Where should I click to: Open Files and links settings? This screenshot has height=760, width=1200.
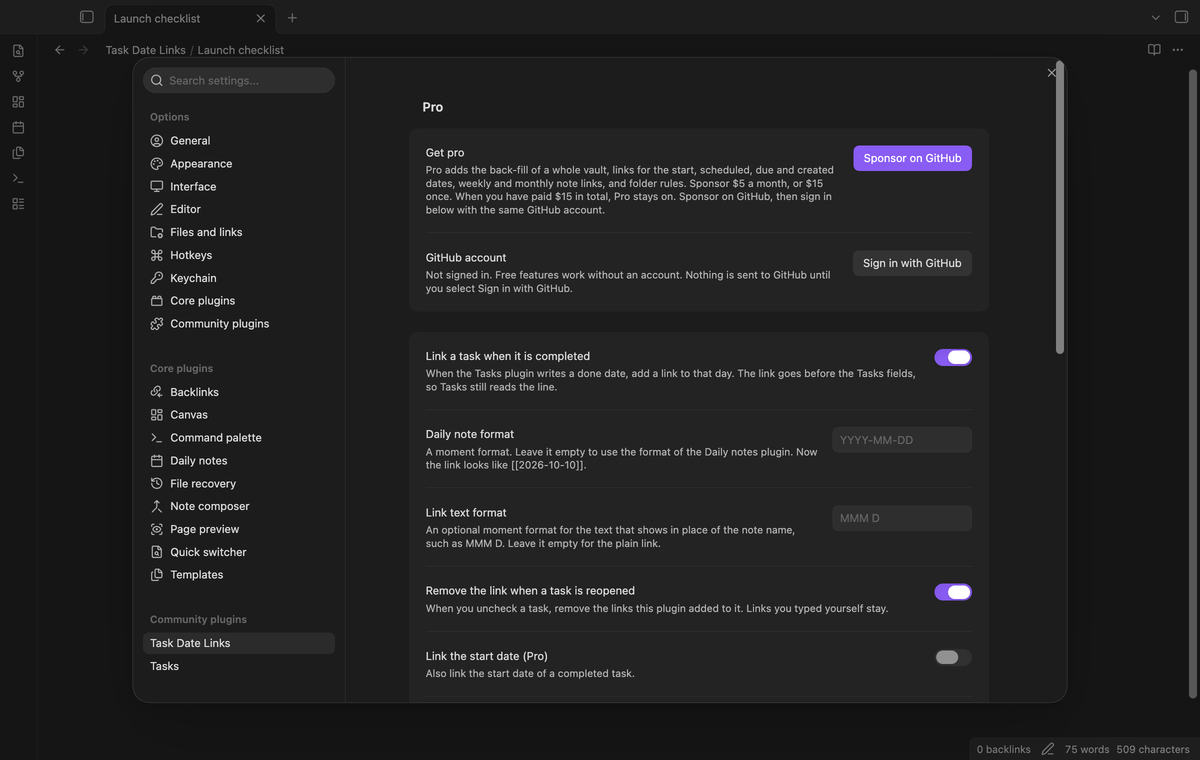(239, 232)
